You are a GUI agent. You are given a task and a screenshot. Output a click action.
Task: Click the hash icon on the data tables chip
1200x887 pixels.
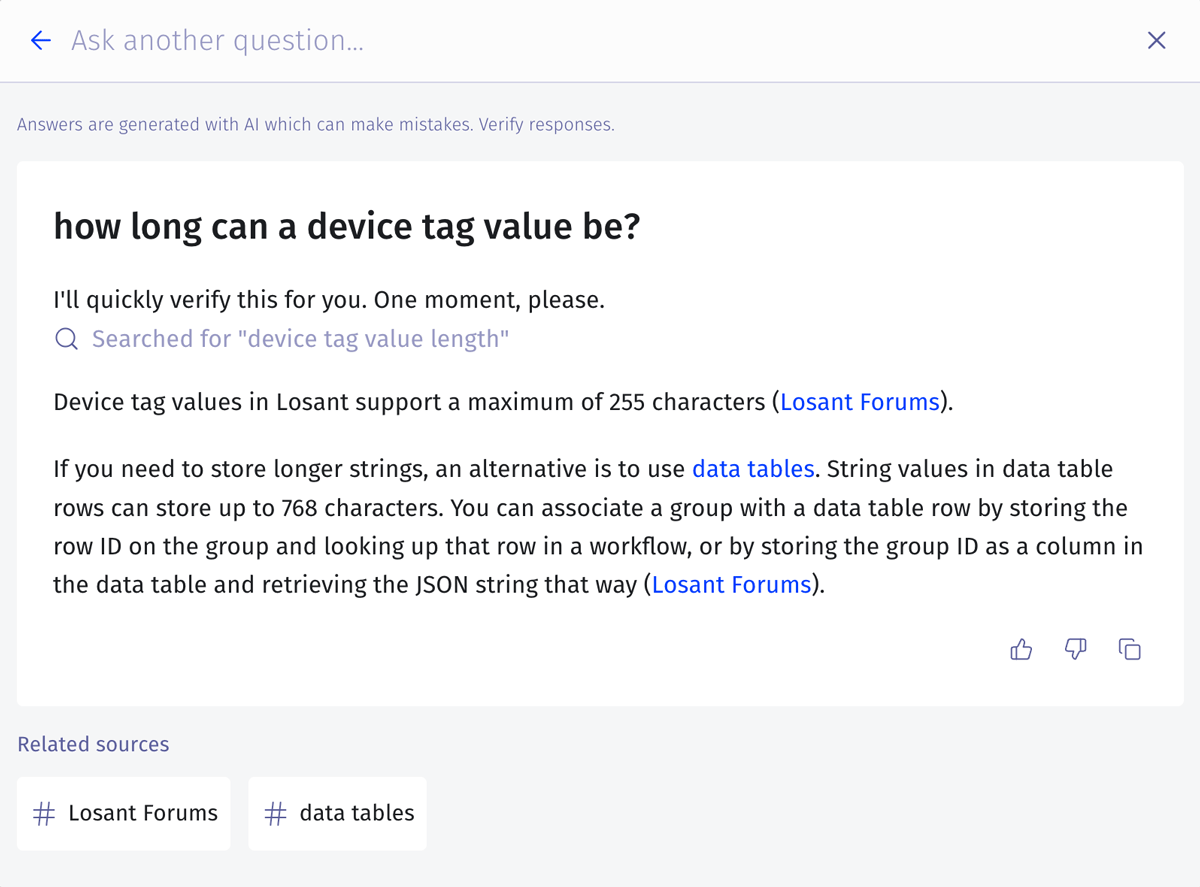point(275,813)
